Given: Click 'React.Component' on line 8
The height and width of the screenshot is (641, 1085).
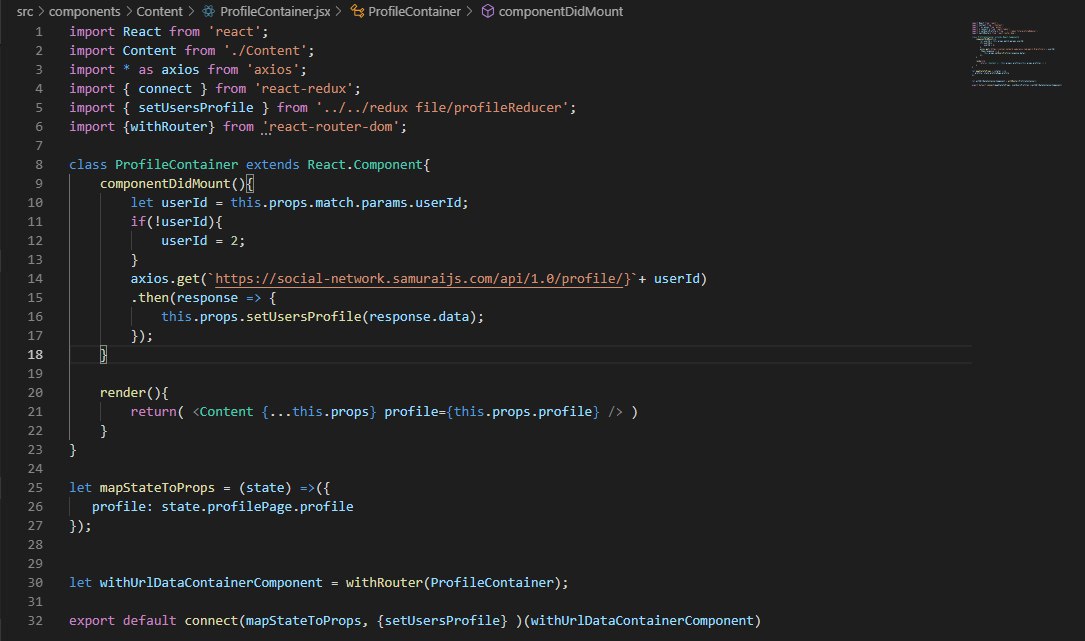Looking at the screenshot, I should click(x=365, y=165).
